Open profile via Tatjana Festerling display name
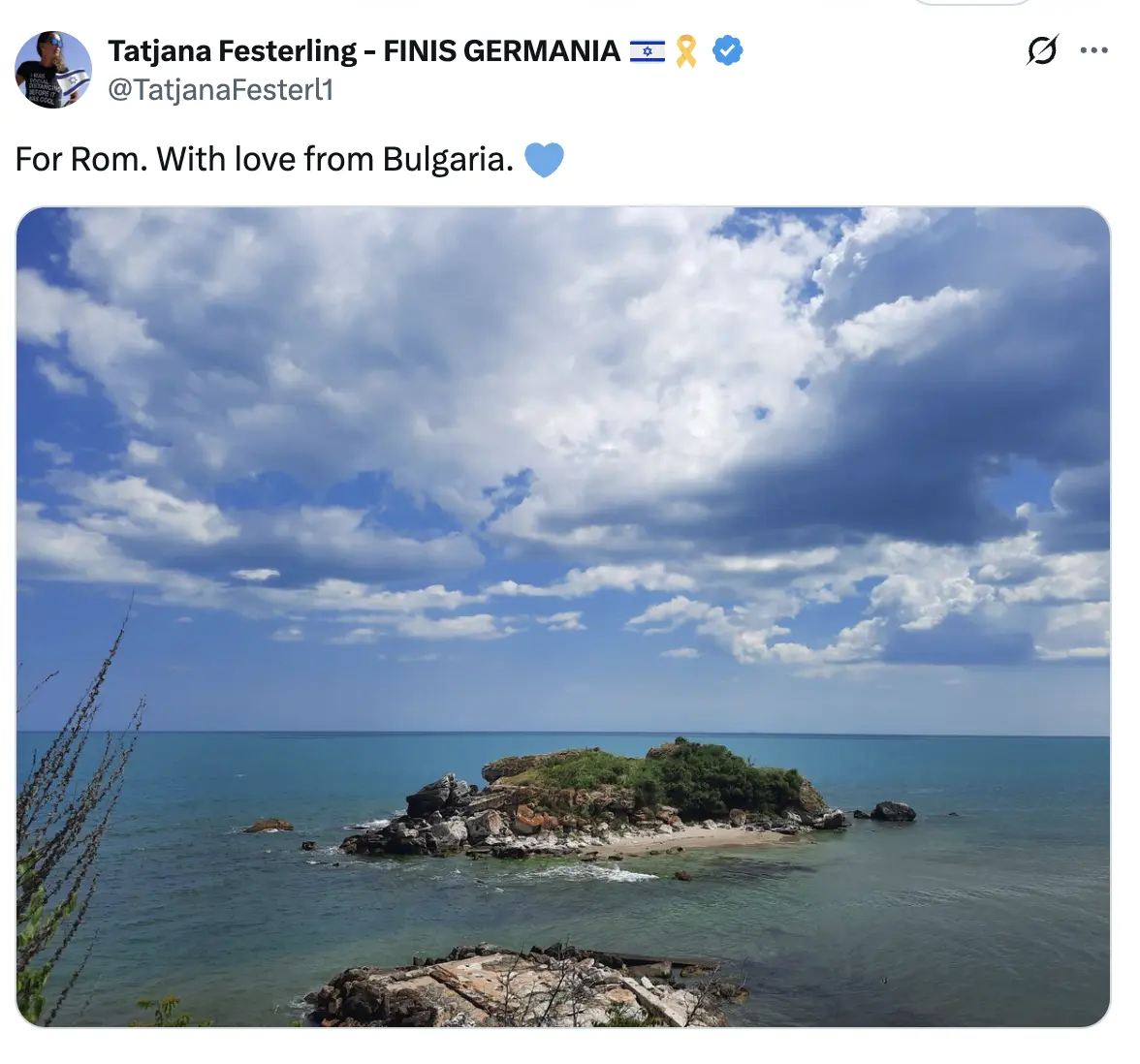This screenshot has height=1064, width=1140. pyautogui.click(x=232, y=50)
